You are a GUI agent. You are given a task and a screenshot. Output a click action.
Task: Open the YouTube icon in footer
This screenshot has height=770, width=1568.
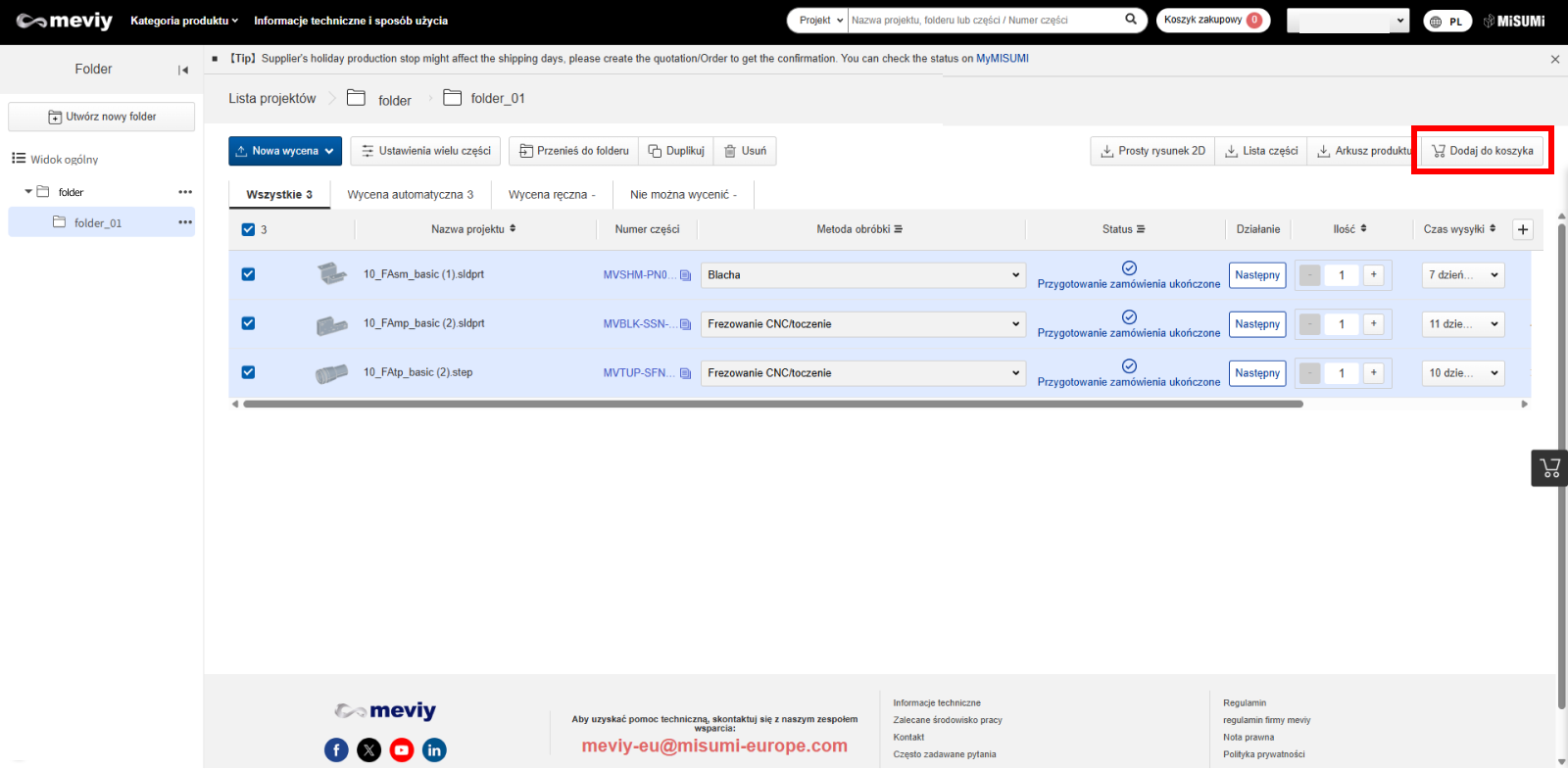point(402,749)
